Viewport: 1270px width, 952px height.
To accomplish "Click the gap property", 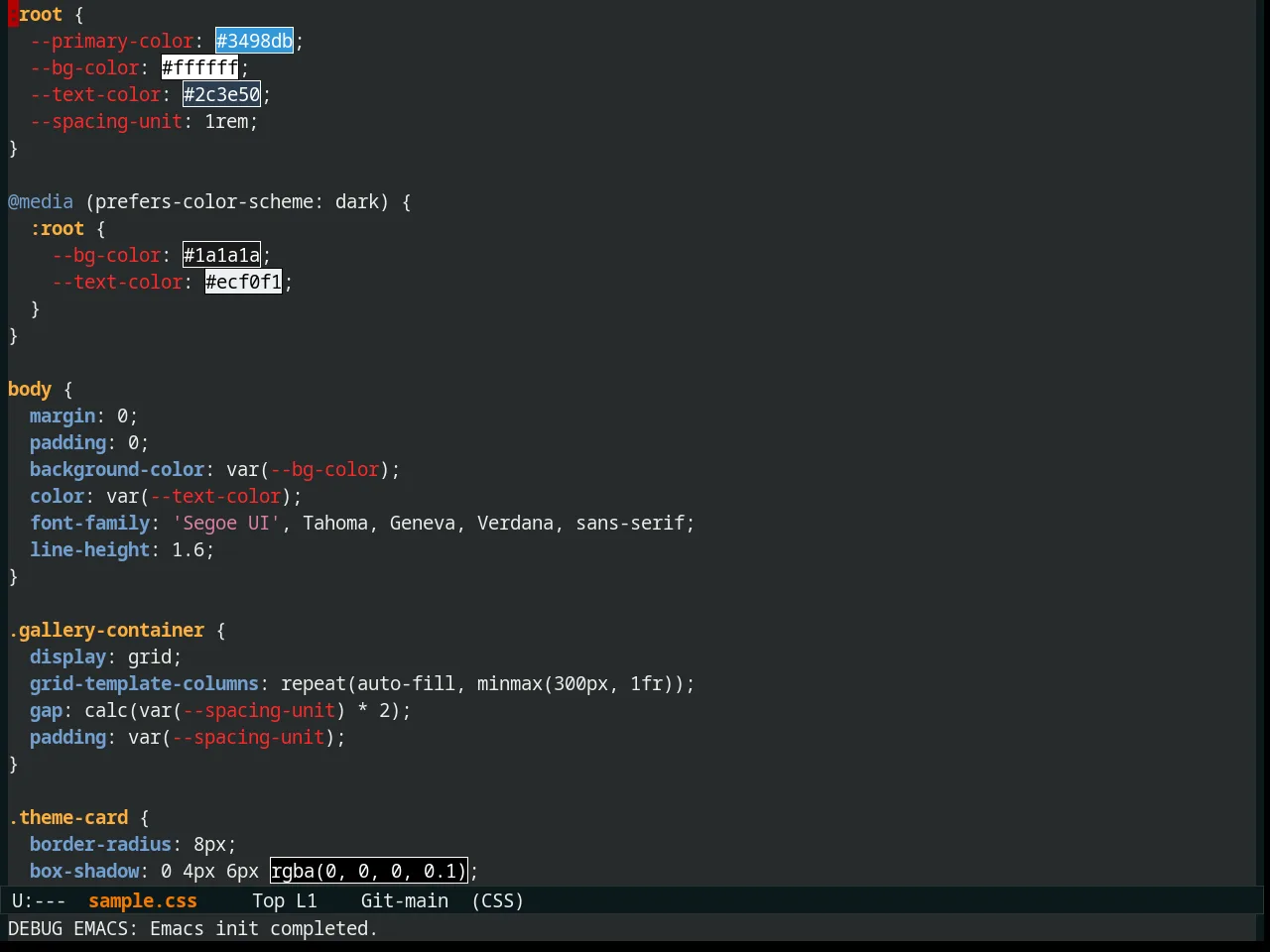I will pyautogui.click(x=46, y=710).
